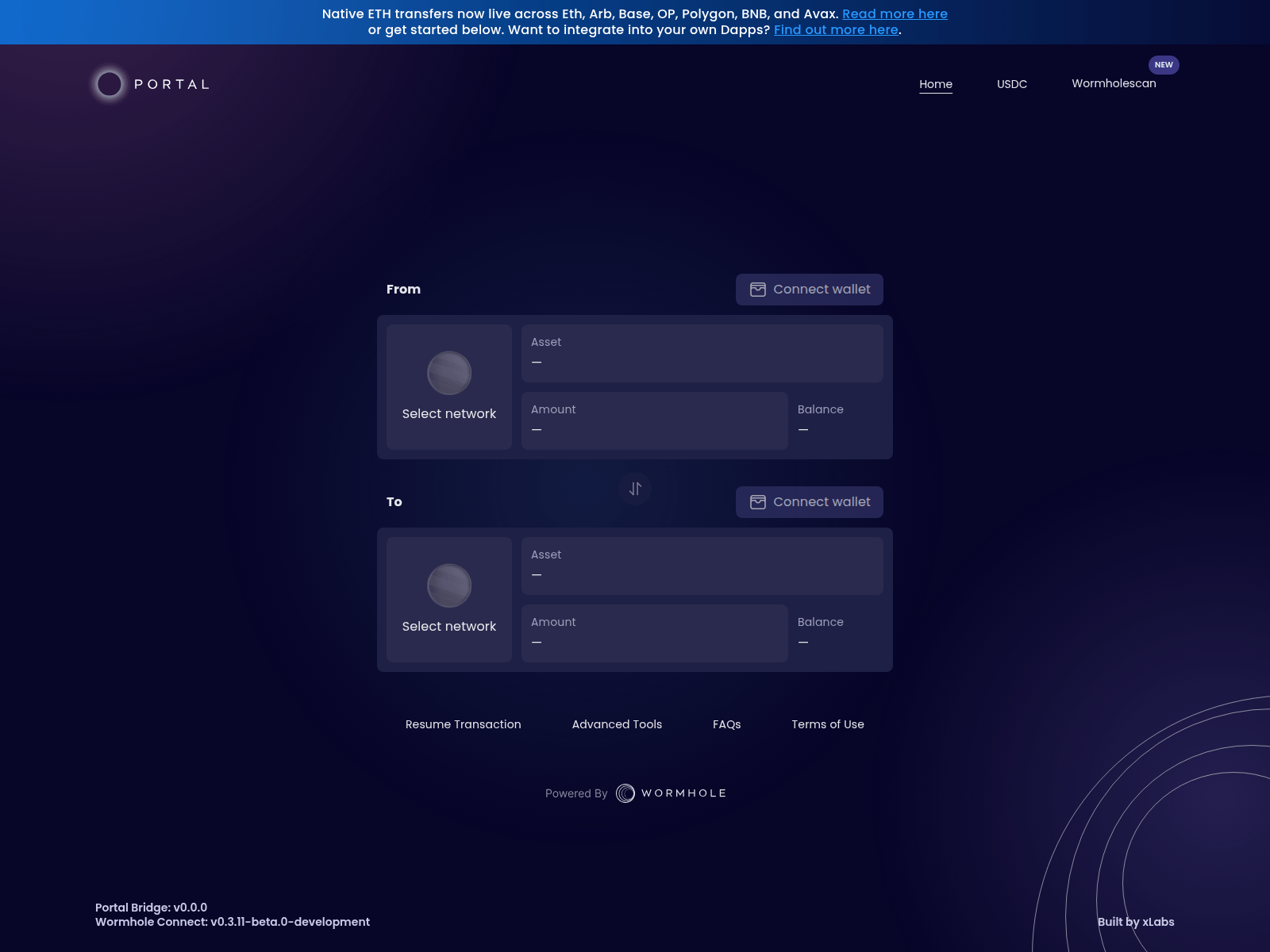Follow the Find out more here link
The width and height of the screenshot is (1270, 952).
point(836,30)
